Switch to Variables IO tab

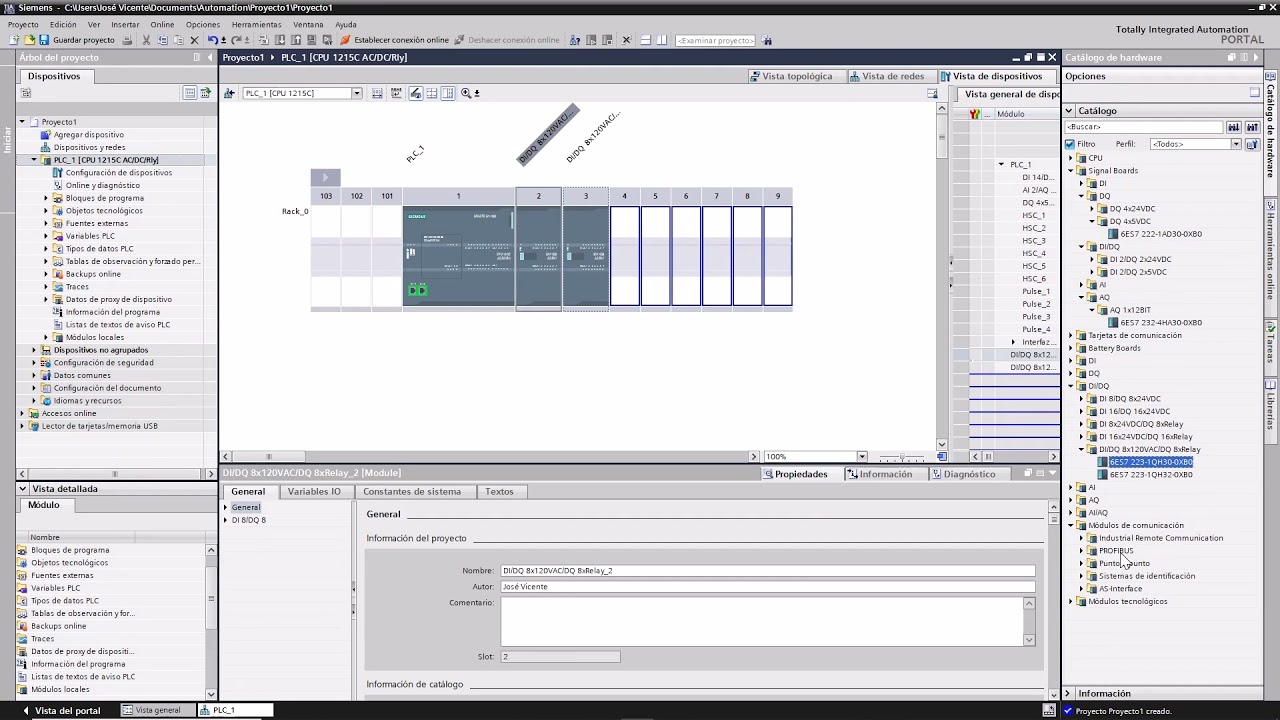tap(314, 491)
